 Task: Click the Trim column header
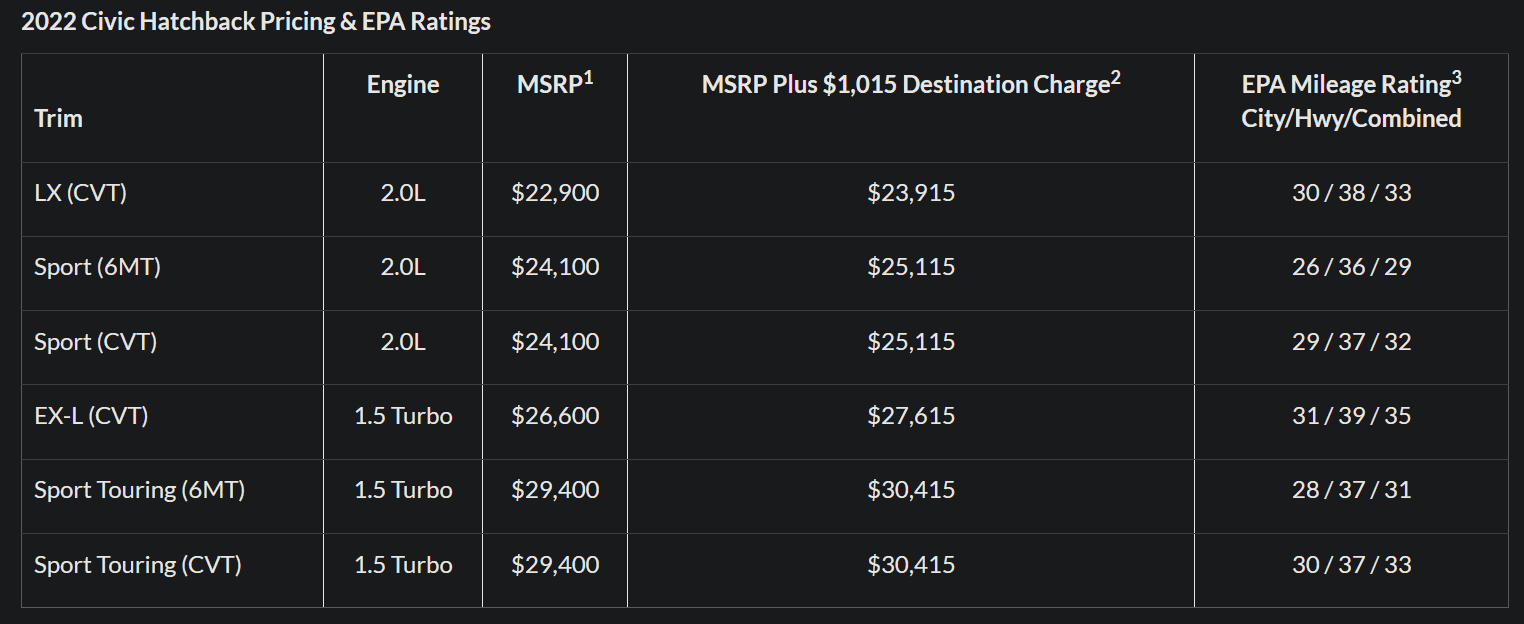point(58,118)
